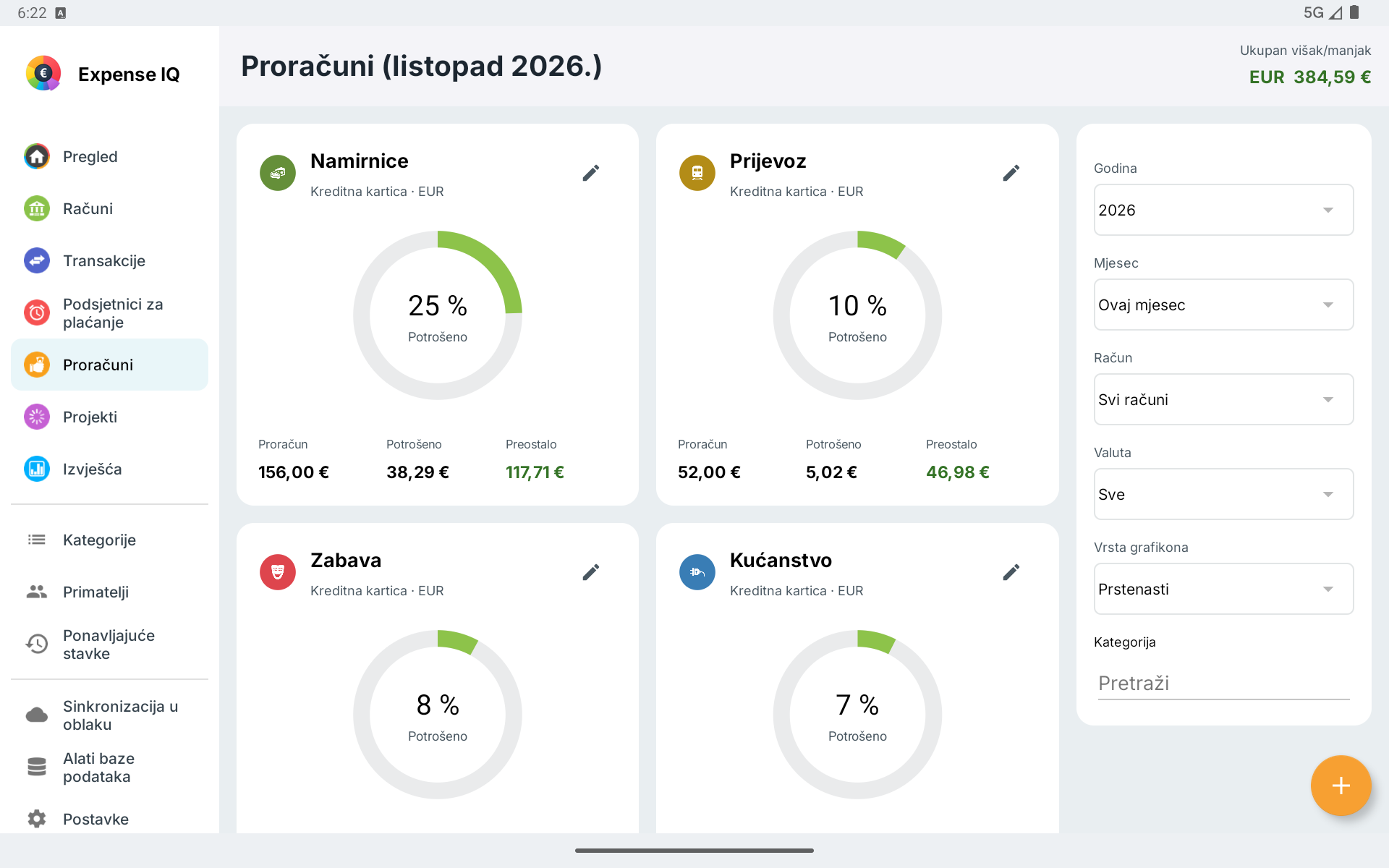Click the Kućanstvo 7 % donut chart

tap(857, 715)
